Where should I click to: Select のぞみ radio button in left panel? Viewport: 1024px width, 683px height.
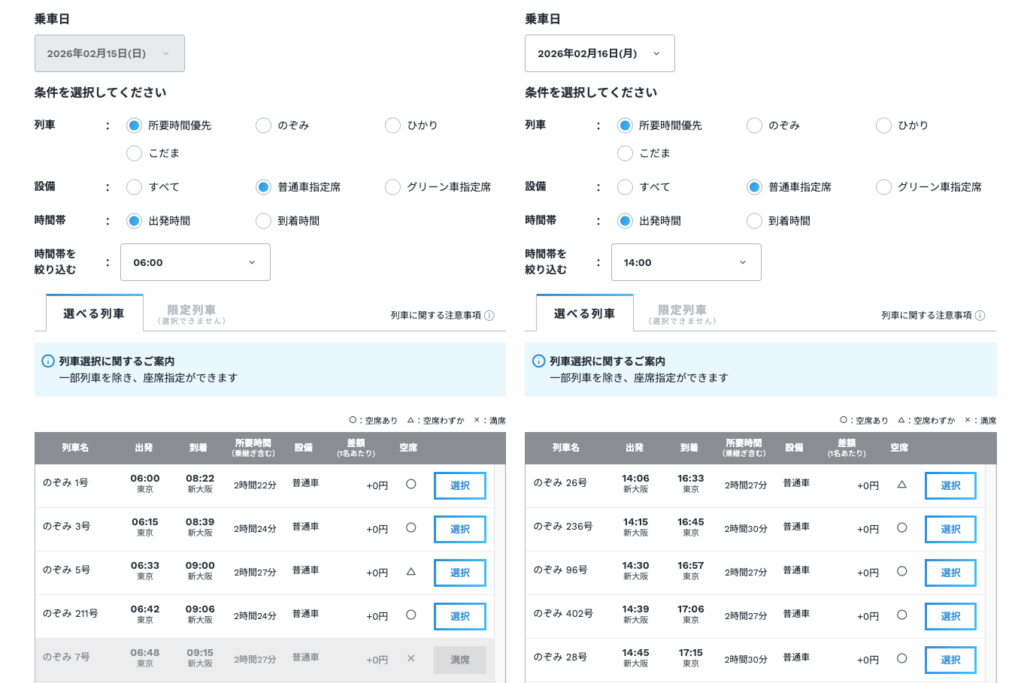263,125
